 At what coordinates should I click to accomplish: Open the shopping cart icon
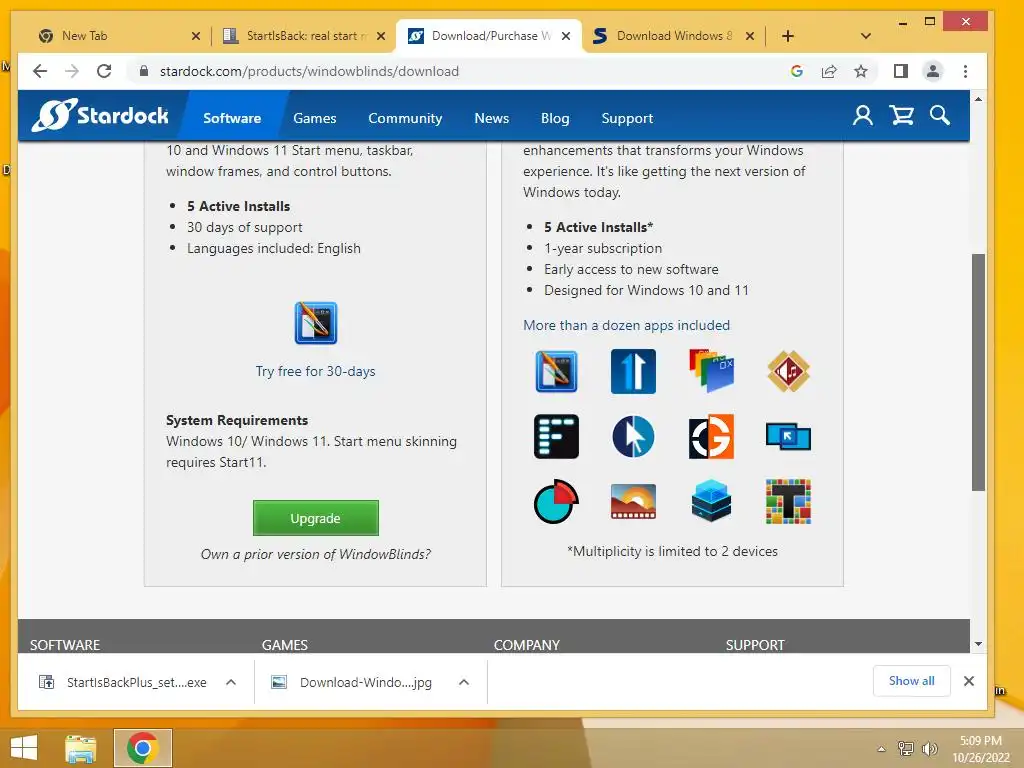click(901, 116)
